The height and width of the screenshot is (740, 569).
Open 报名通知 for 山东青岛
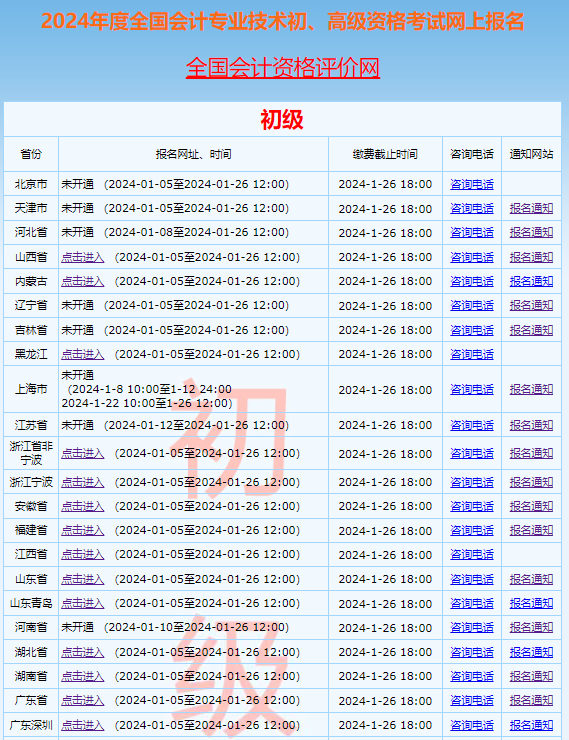[531, 603]
